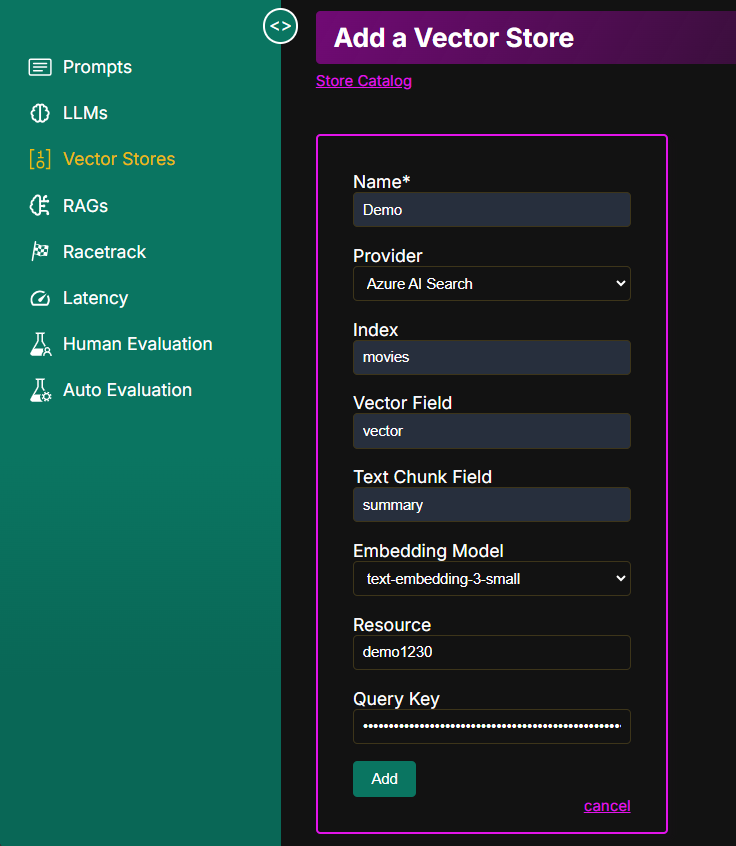Open the Embedding Model dropdown
Viewport: 736px width, 846px height.
point(492,578)
